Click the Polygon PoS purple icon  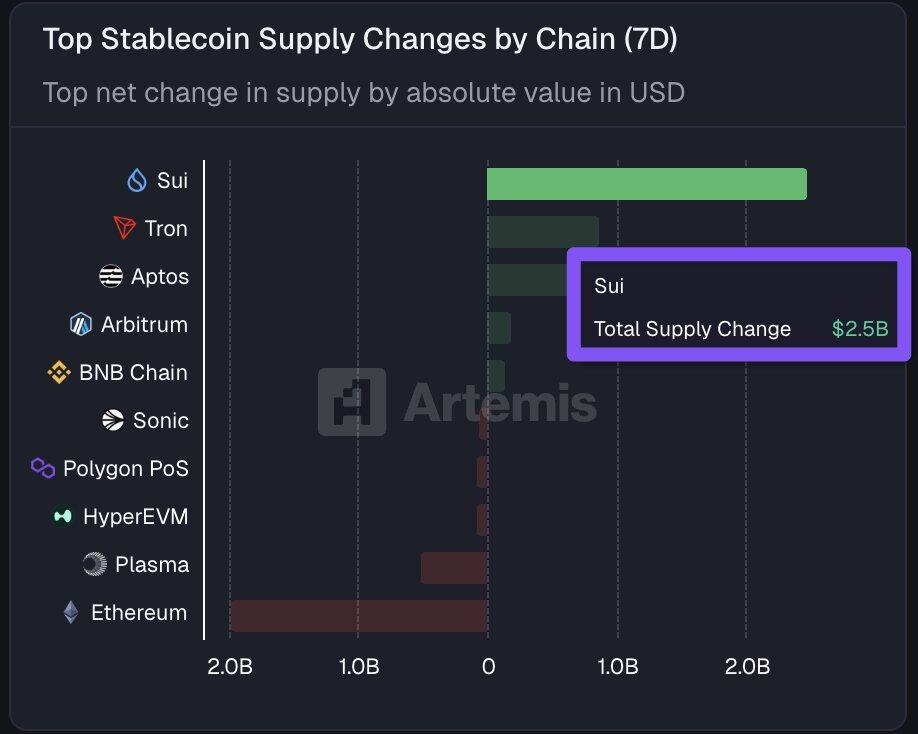click(42, 468)
